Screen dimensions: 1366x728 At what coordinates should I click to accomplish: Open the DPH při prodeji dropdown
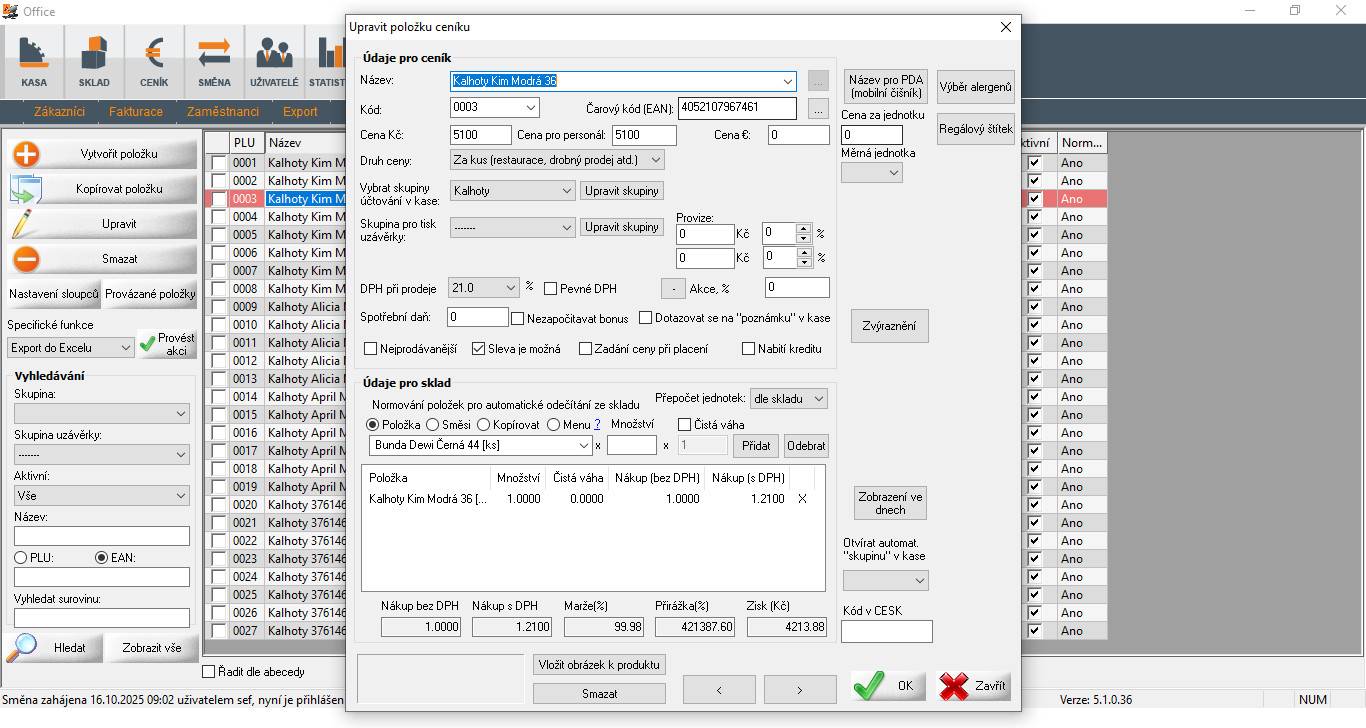tap(511, 288)
